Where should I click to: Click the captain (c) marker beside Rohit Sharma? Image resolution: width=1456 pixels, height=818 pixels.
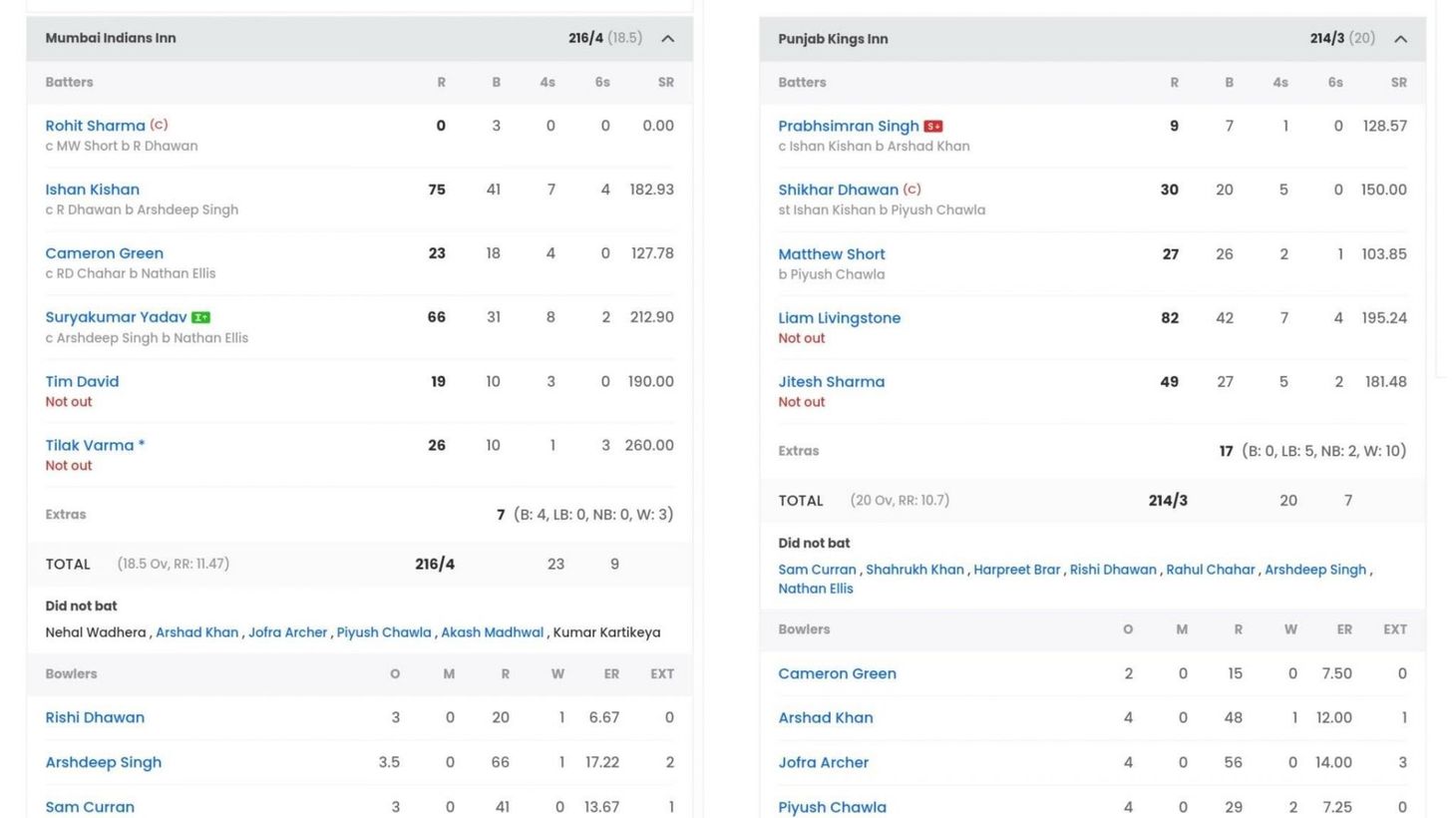[x=158, y=125]
